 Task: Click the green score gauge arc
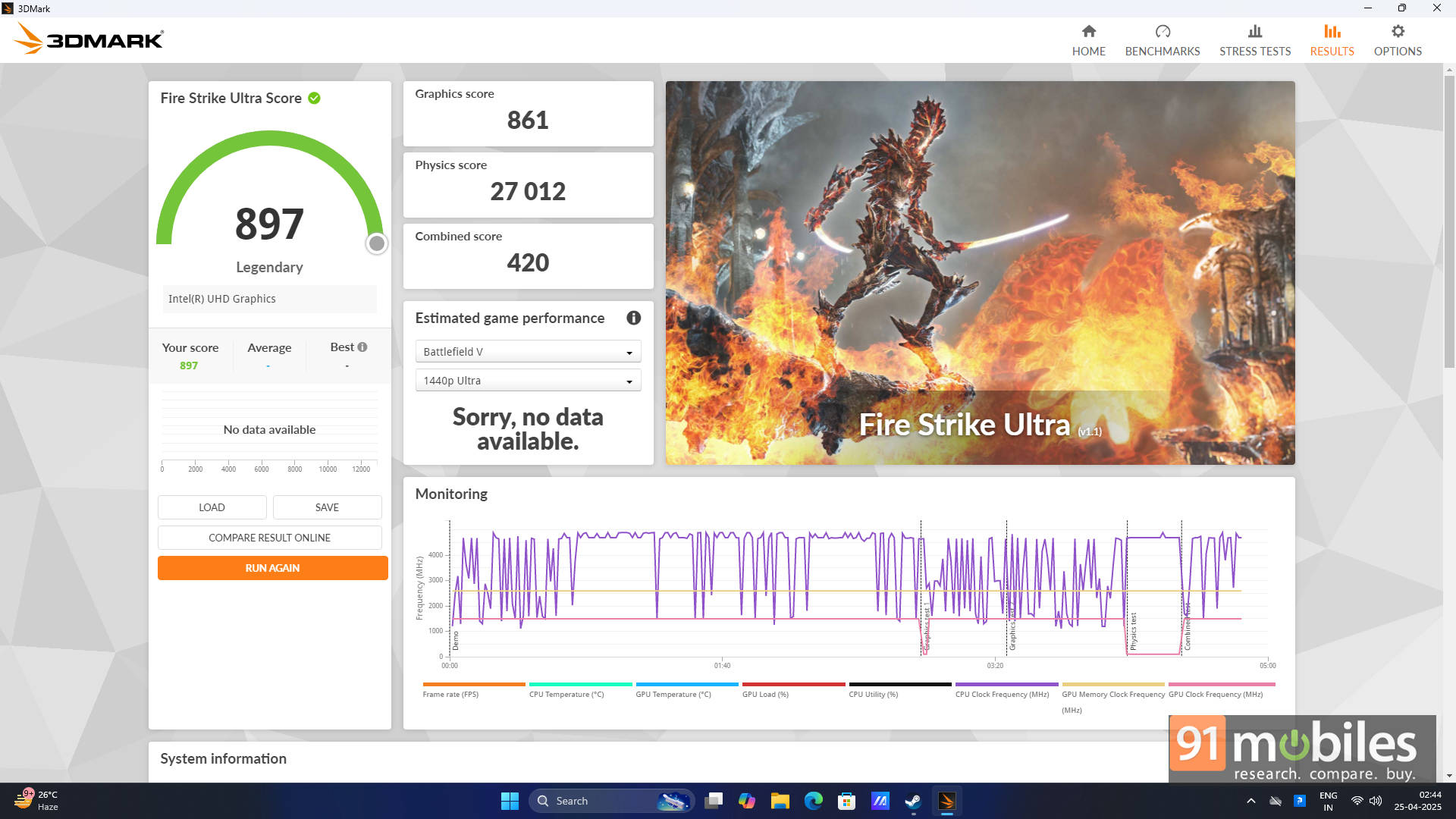click(269, 137)
